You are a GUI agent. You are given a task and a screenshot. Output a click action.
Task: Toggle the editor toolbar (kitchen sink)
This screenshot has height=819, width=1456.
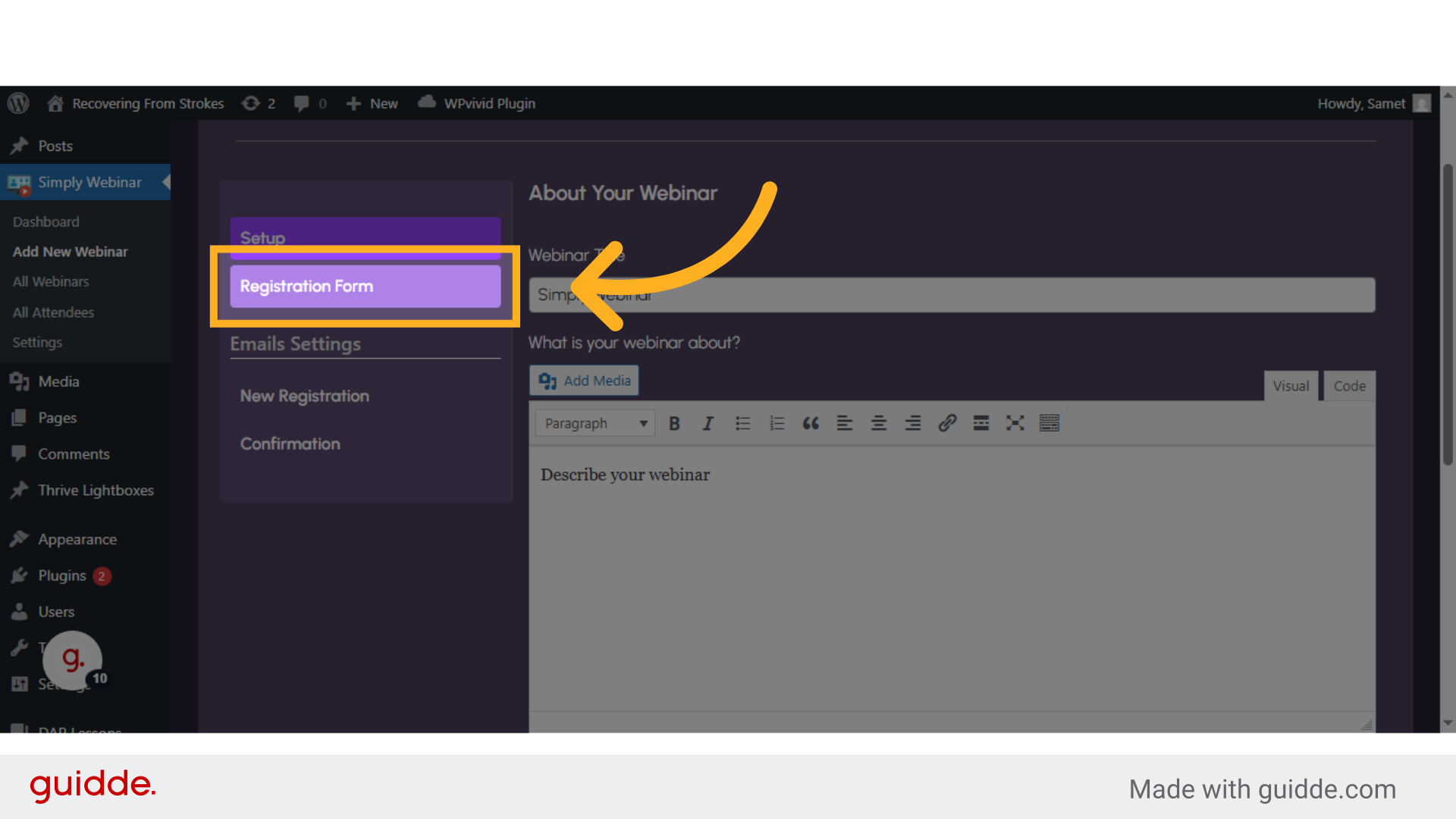click(x=1050, y=423)
